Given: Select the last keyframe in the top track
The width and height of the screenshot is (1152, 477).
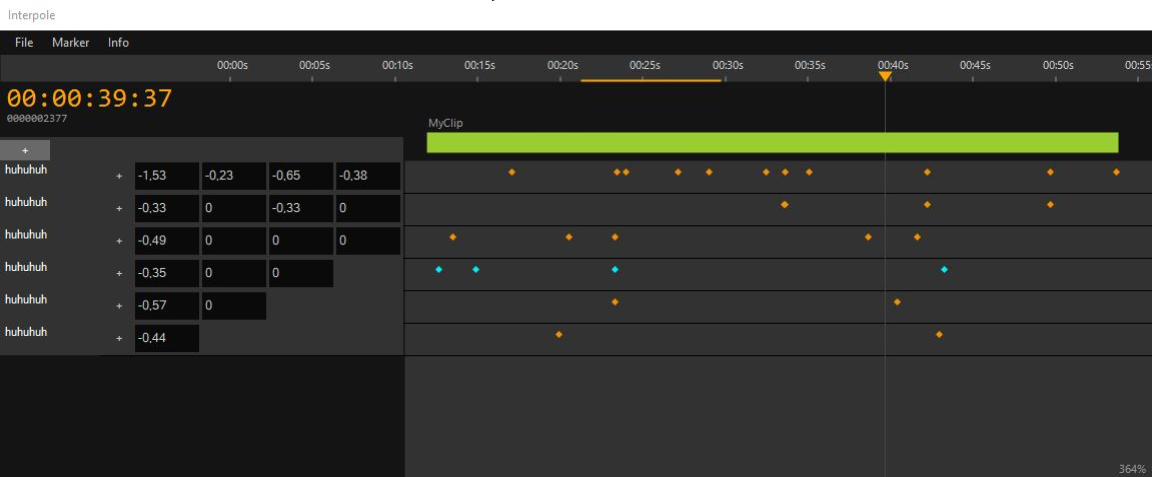Looking at the screenshot, I should (x=1116, y=172).
